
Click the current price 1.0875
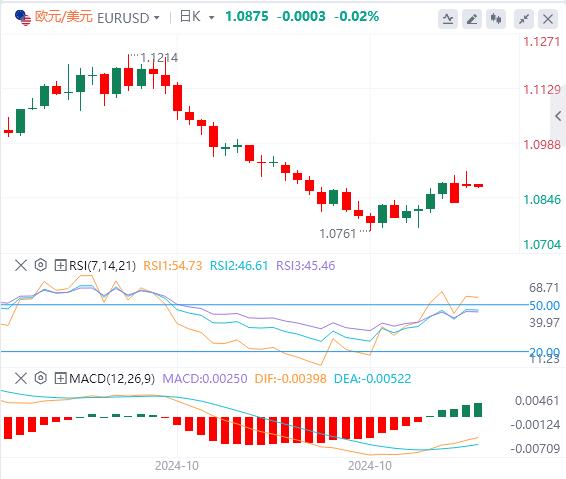[x=247, y=16]
